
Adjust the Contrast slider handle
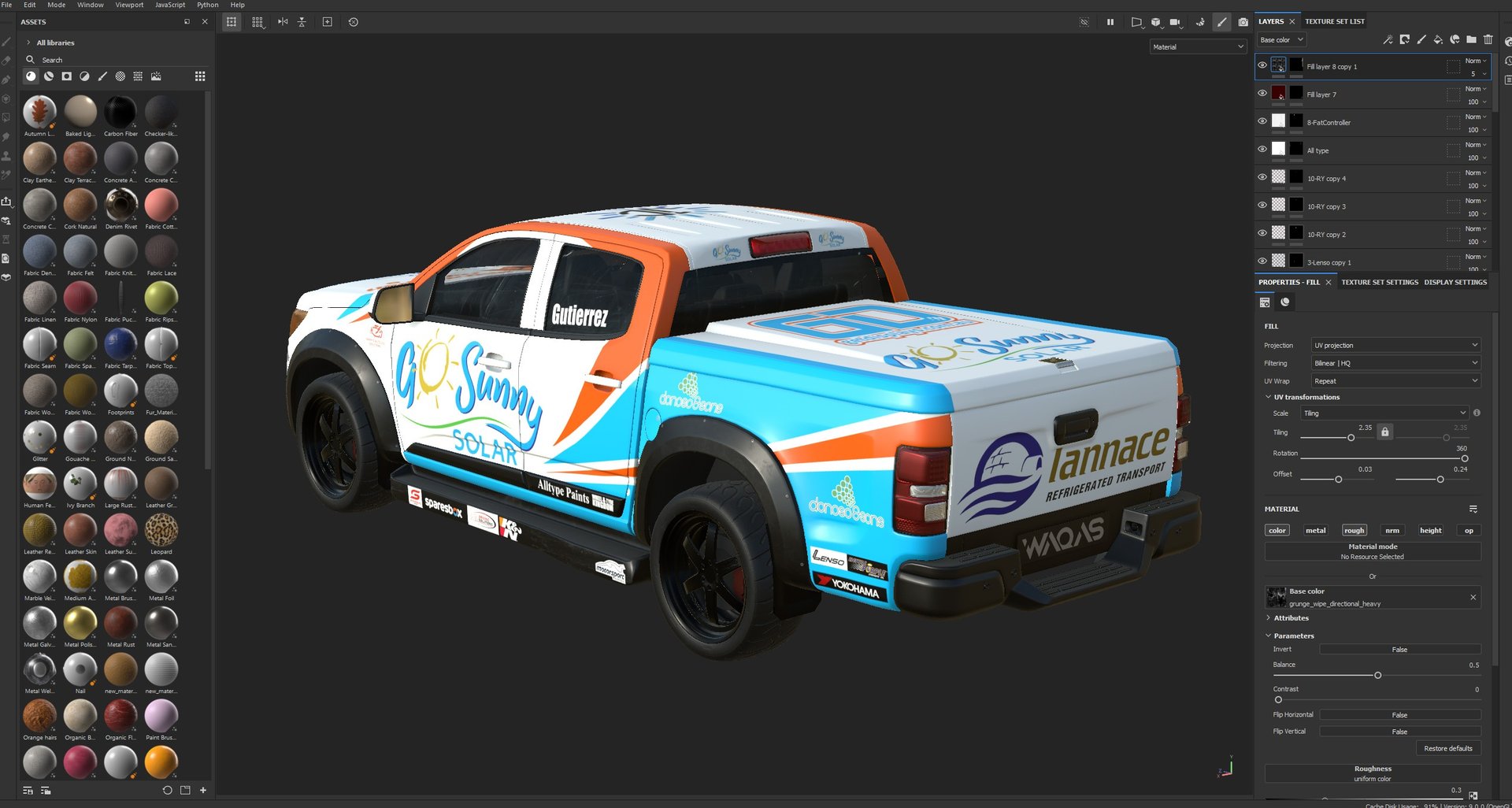coord(1278,699)
